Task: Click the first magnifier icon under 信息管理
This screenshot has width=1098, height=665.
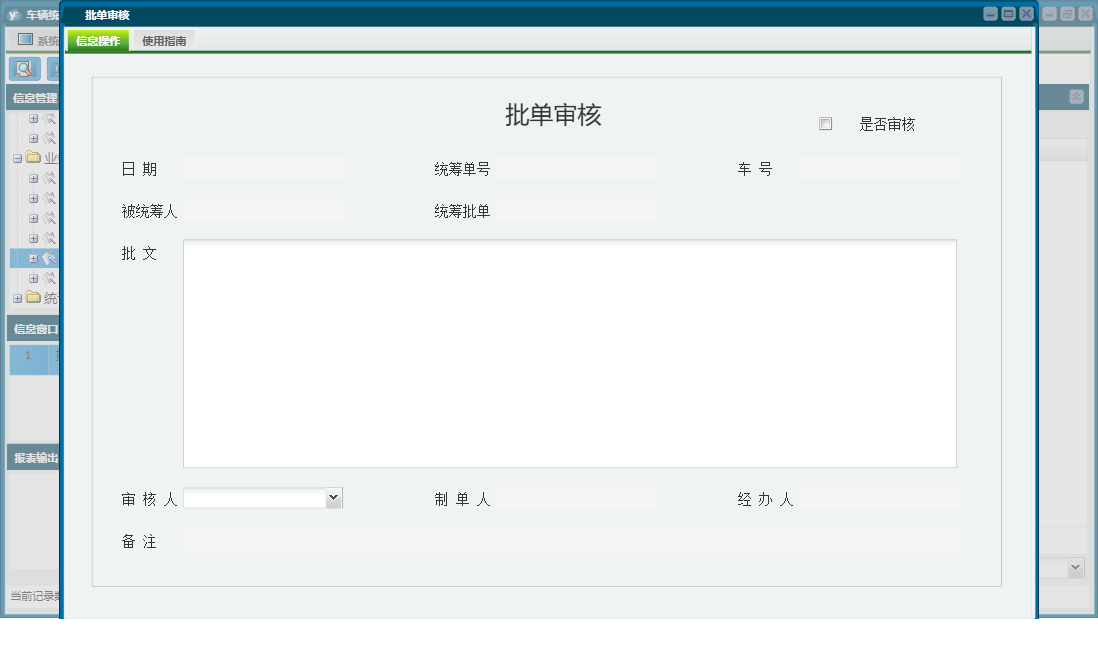Action: 48,116
